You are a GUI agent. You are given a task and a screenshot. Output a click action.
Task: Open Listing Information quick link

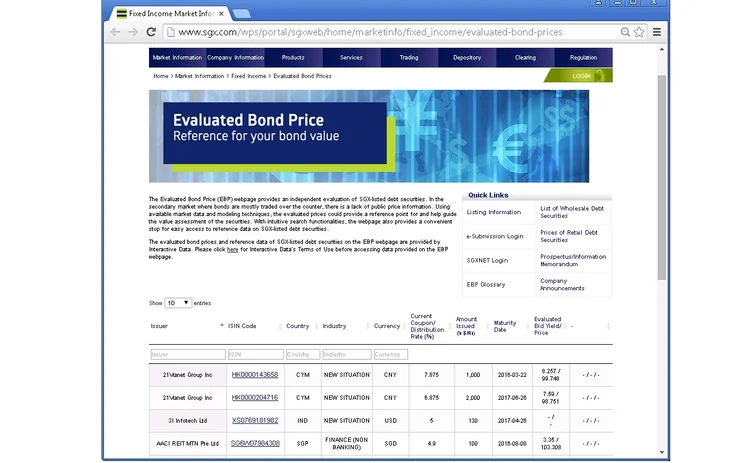point(494,212)
